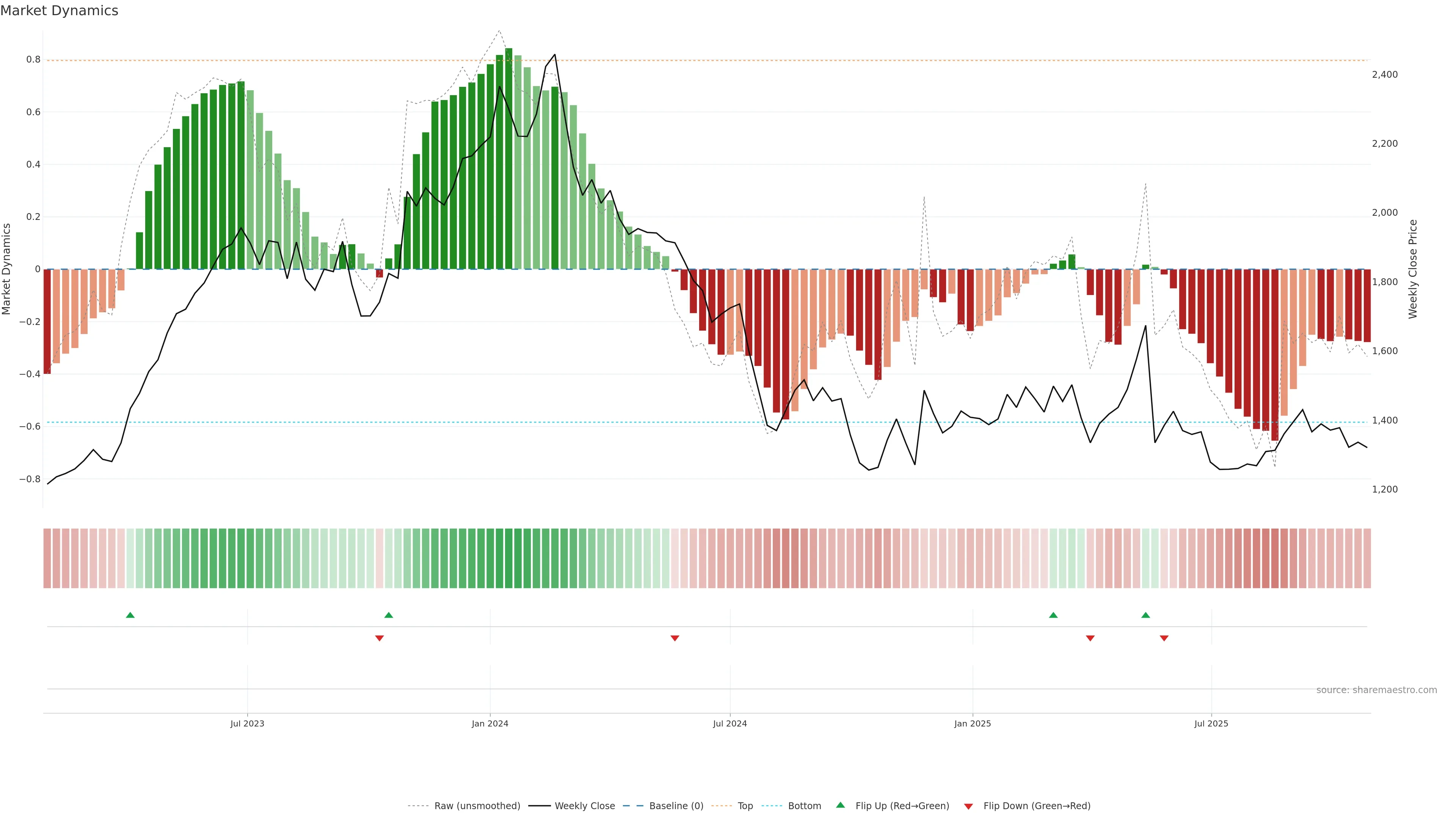Viewport: 1456px width, 819px height.
Task: Click the Market Dynamics chart title
Action: (60, 11)
